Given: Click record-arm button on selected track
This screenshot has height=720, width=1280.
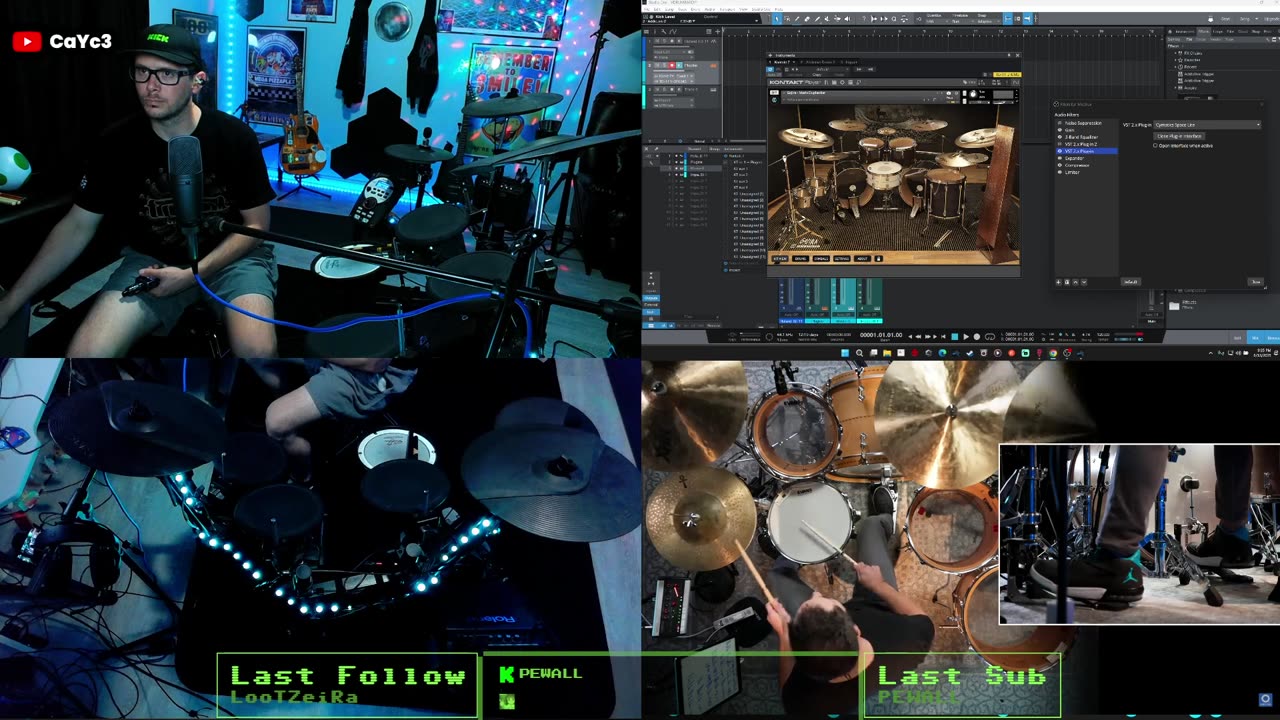Looking at the screenshot, I should pos(672,65).
